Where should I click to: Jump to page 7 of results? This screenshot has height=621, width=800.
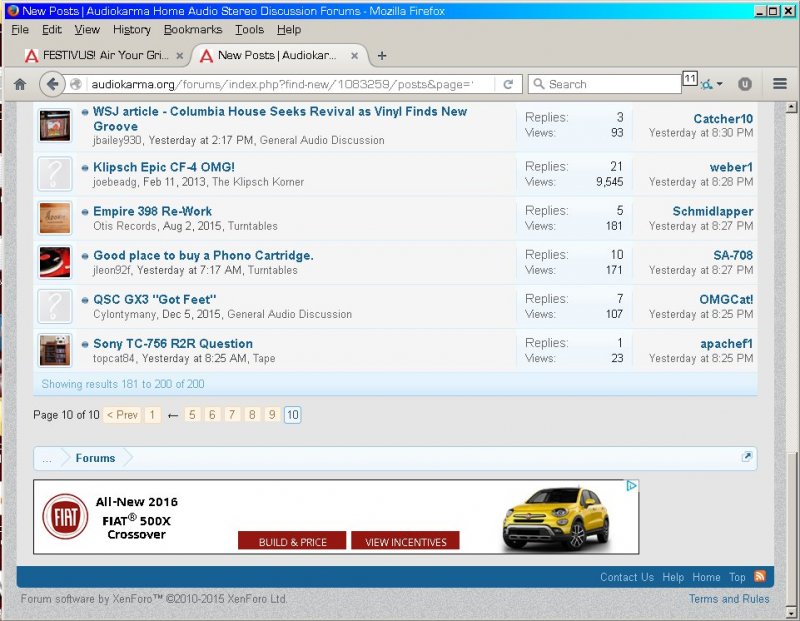point(232,415)
